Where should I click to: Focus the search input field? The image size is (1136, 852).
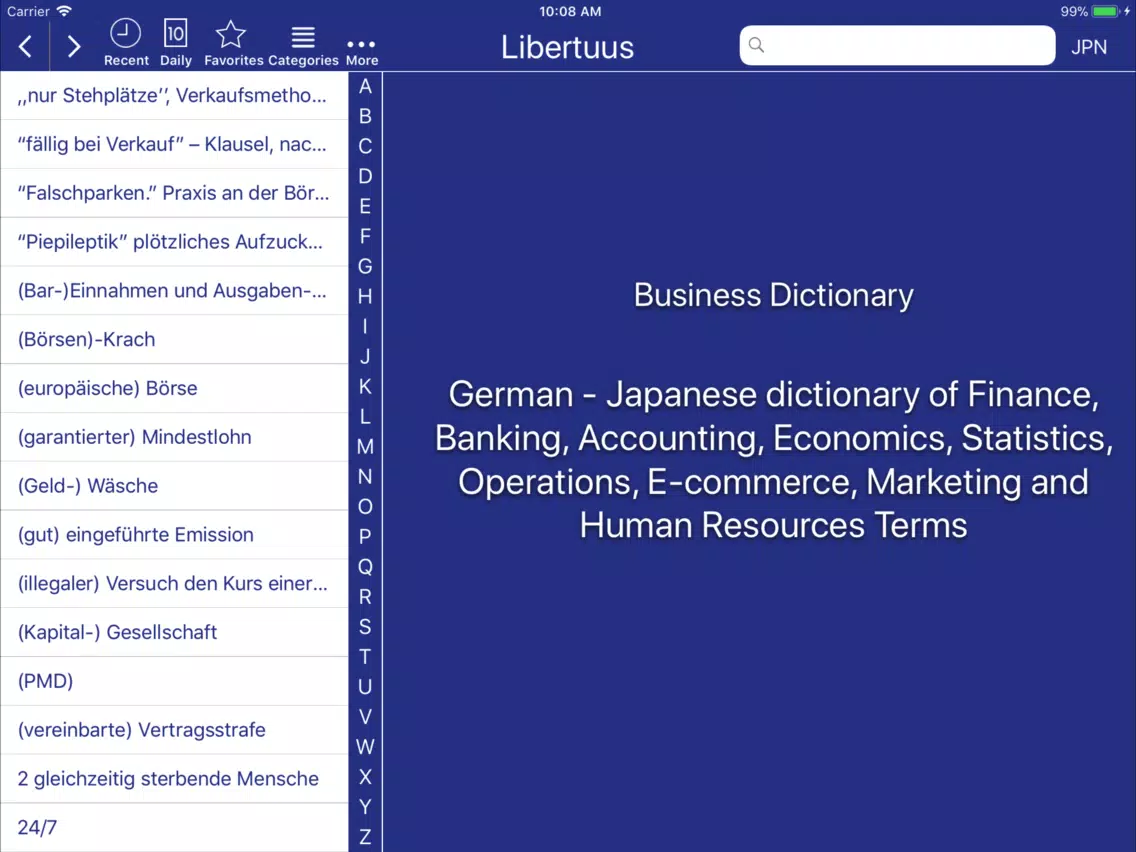click(x=897, y=46)
